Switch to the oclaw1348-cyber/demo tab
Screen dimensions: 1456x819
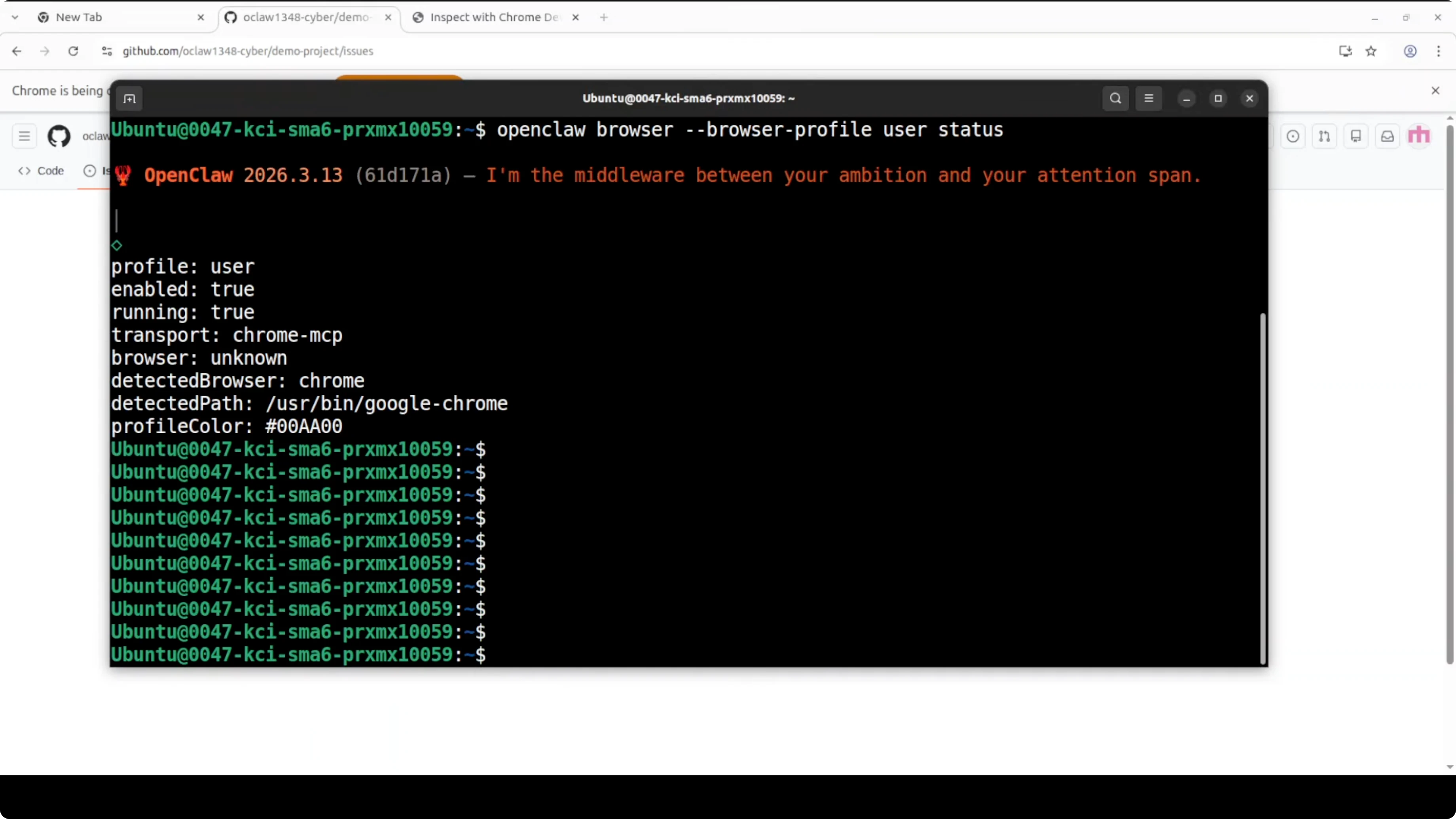click(305, 17)
